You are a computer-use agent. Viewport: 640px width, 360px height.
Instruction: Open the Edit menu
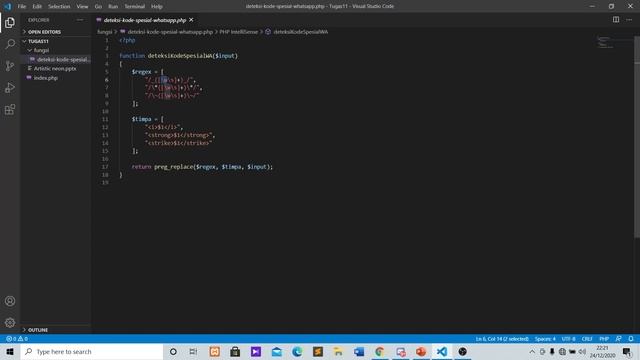coord(37,7)
